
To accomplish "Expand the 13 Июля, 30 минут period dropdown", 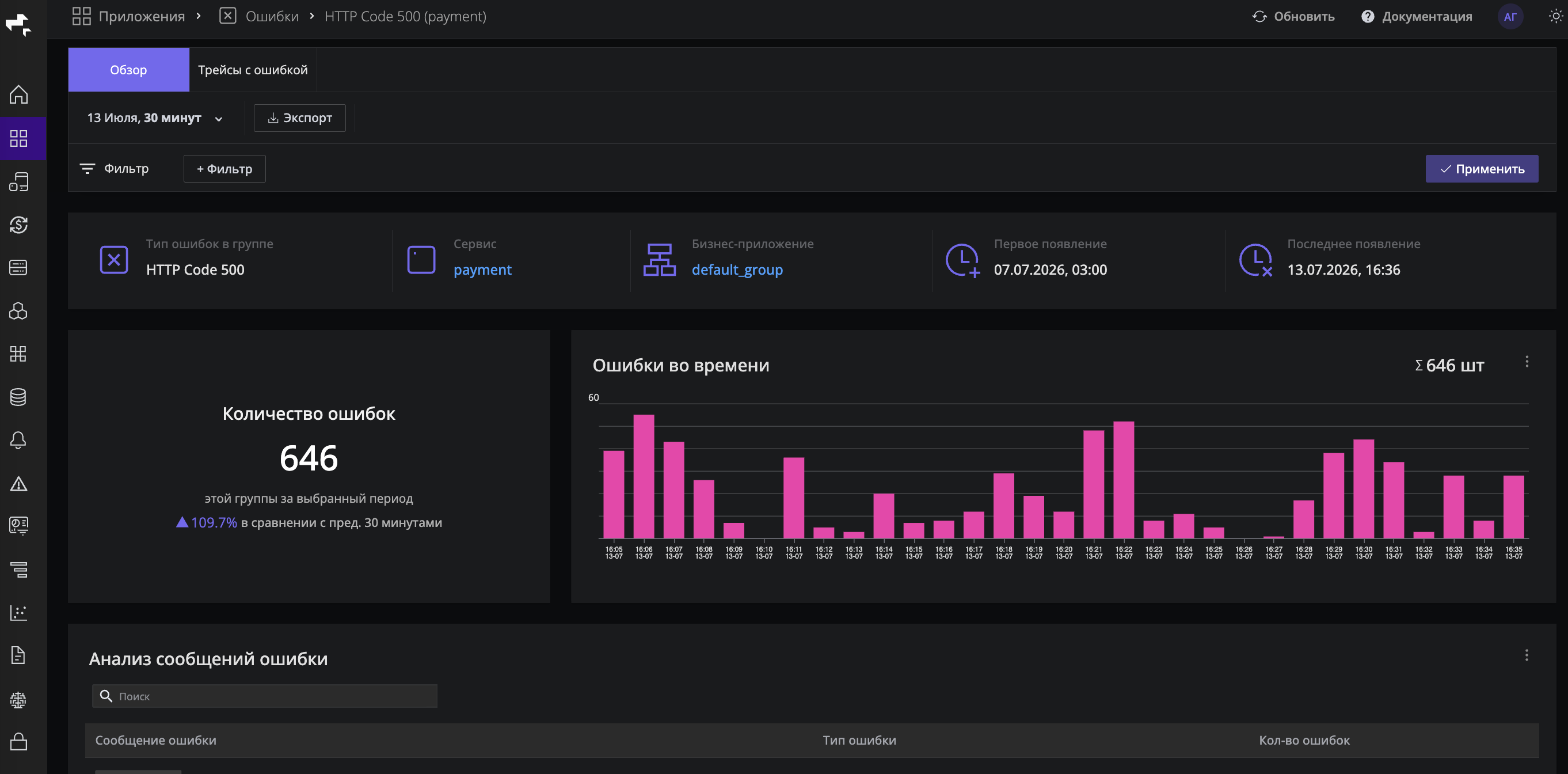I will [x=155, y=118].
